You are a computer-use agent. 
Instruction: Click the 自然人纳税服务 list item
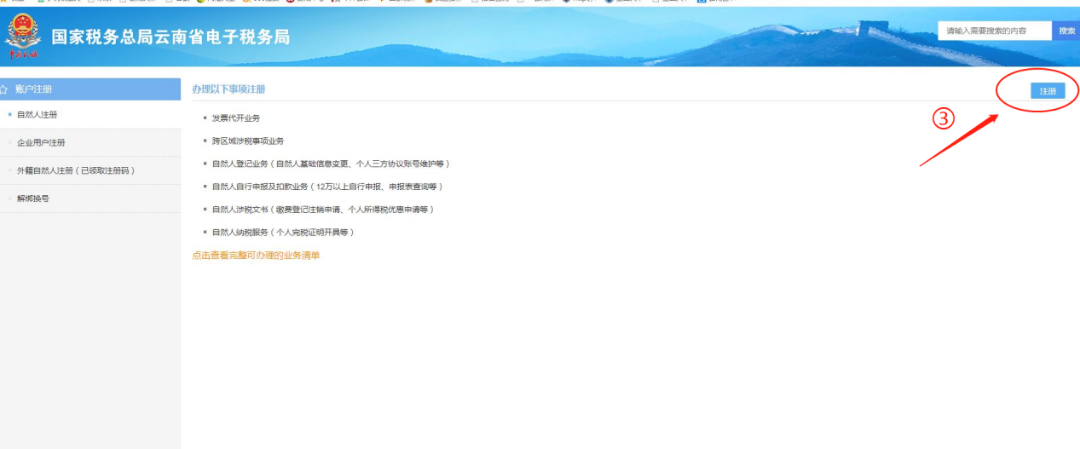pos(283,232)
